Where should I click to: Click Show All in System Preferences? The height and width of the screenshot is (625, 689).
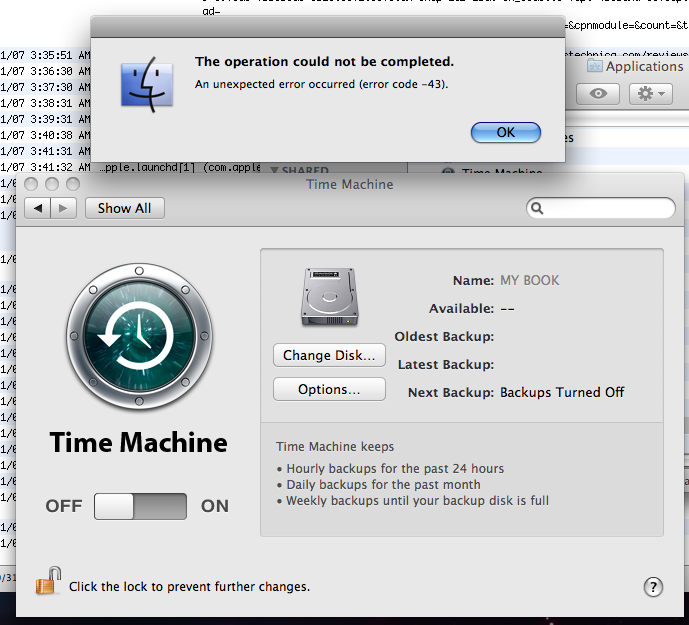124,208
